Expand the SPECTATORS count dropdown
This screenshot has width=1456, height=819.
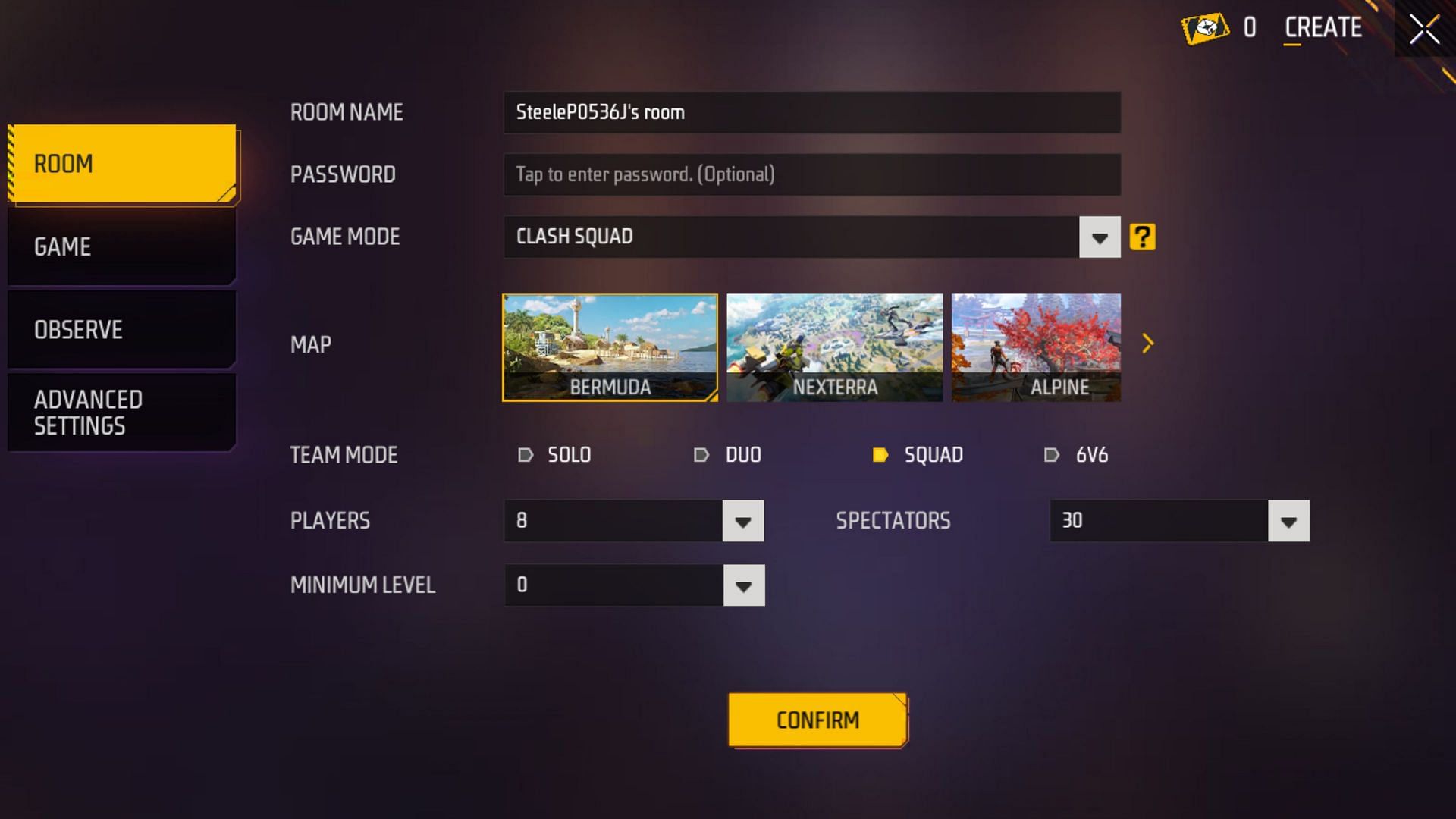1289,520
